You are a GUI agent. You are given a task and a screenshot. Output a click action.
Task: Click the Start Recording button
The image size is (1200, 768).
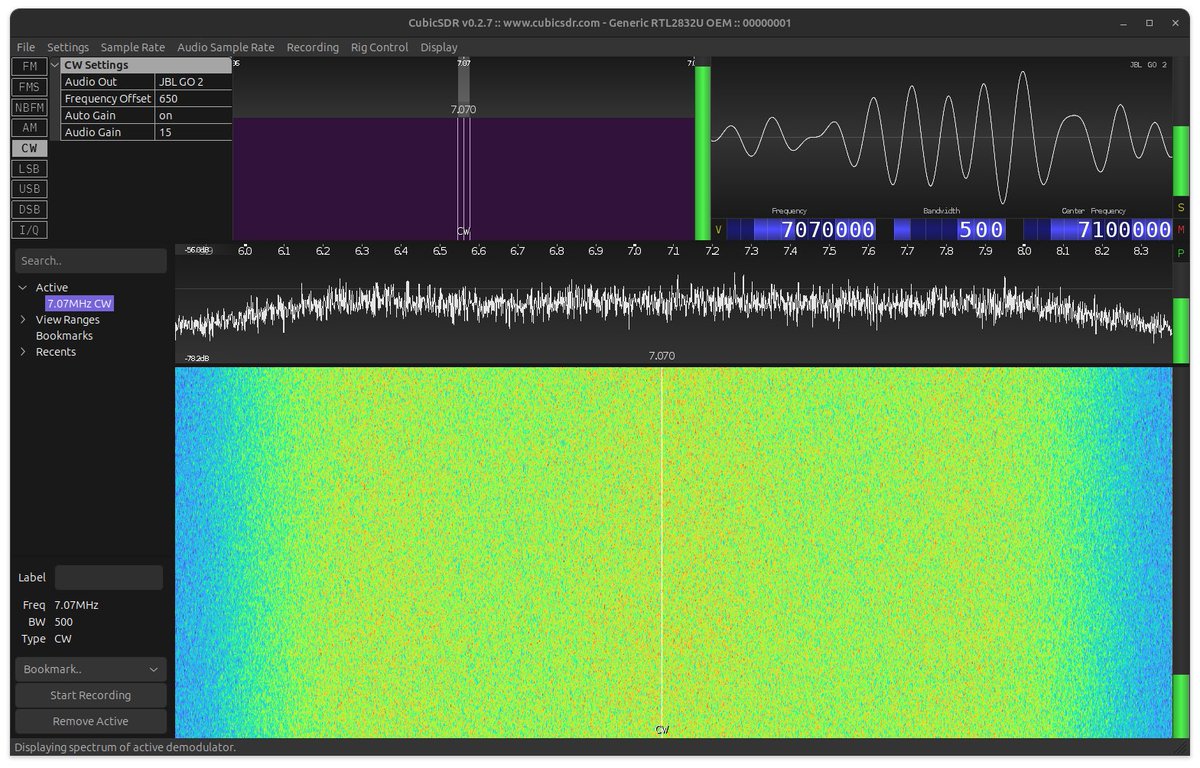pos(91,695)
